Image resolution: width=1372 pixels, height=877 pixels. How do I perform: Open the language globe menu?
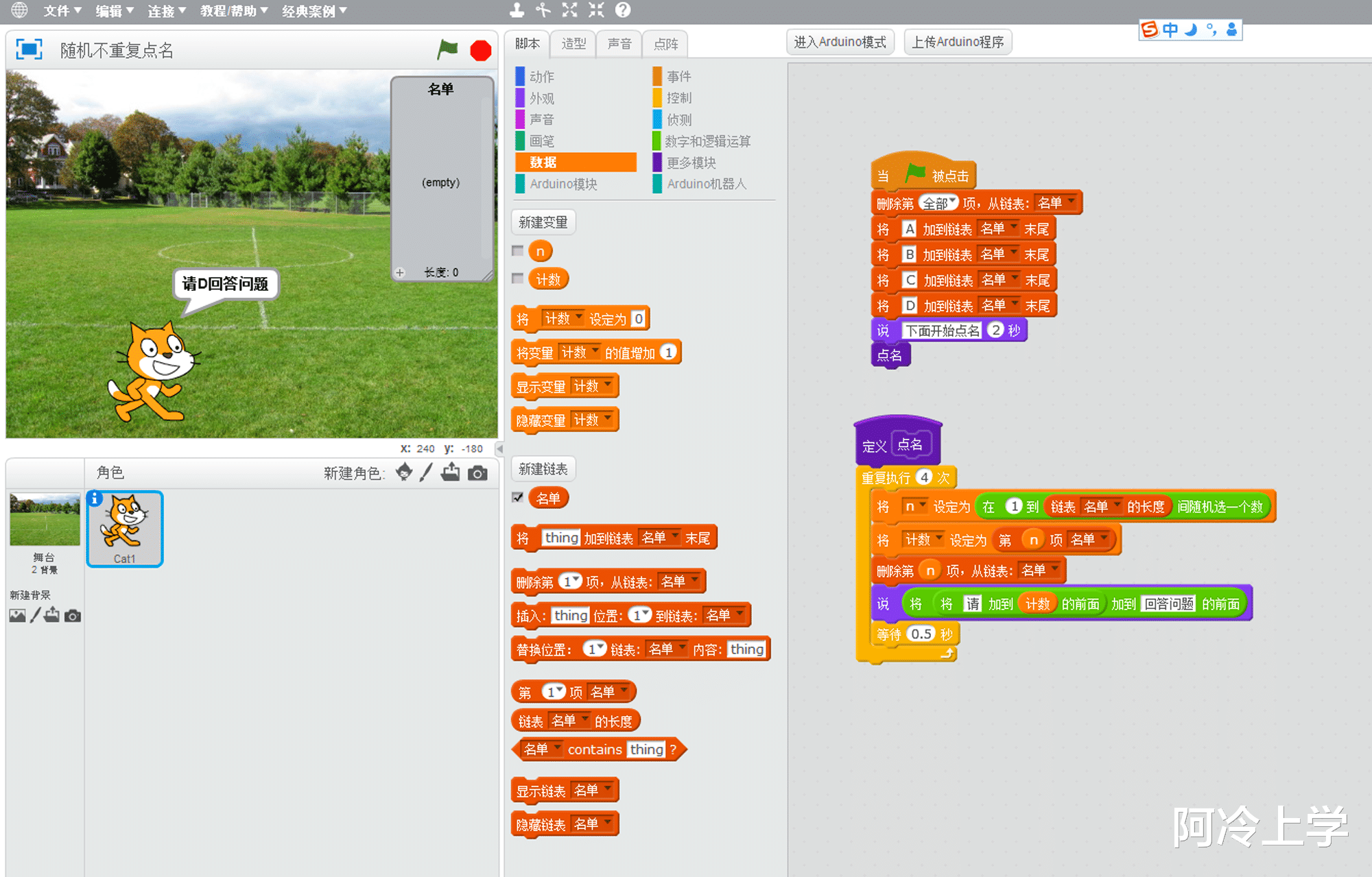[x=19, y=10]
